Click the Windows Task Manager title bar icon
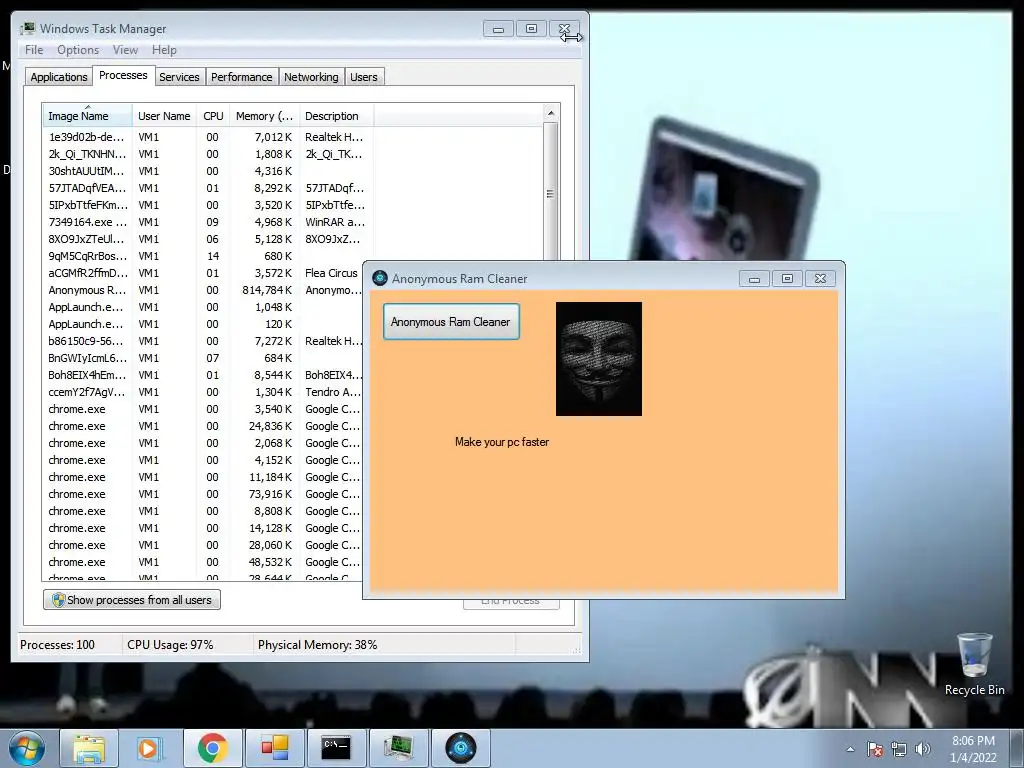1024x768 pixels. tap(28, 28)
